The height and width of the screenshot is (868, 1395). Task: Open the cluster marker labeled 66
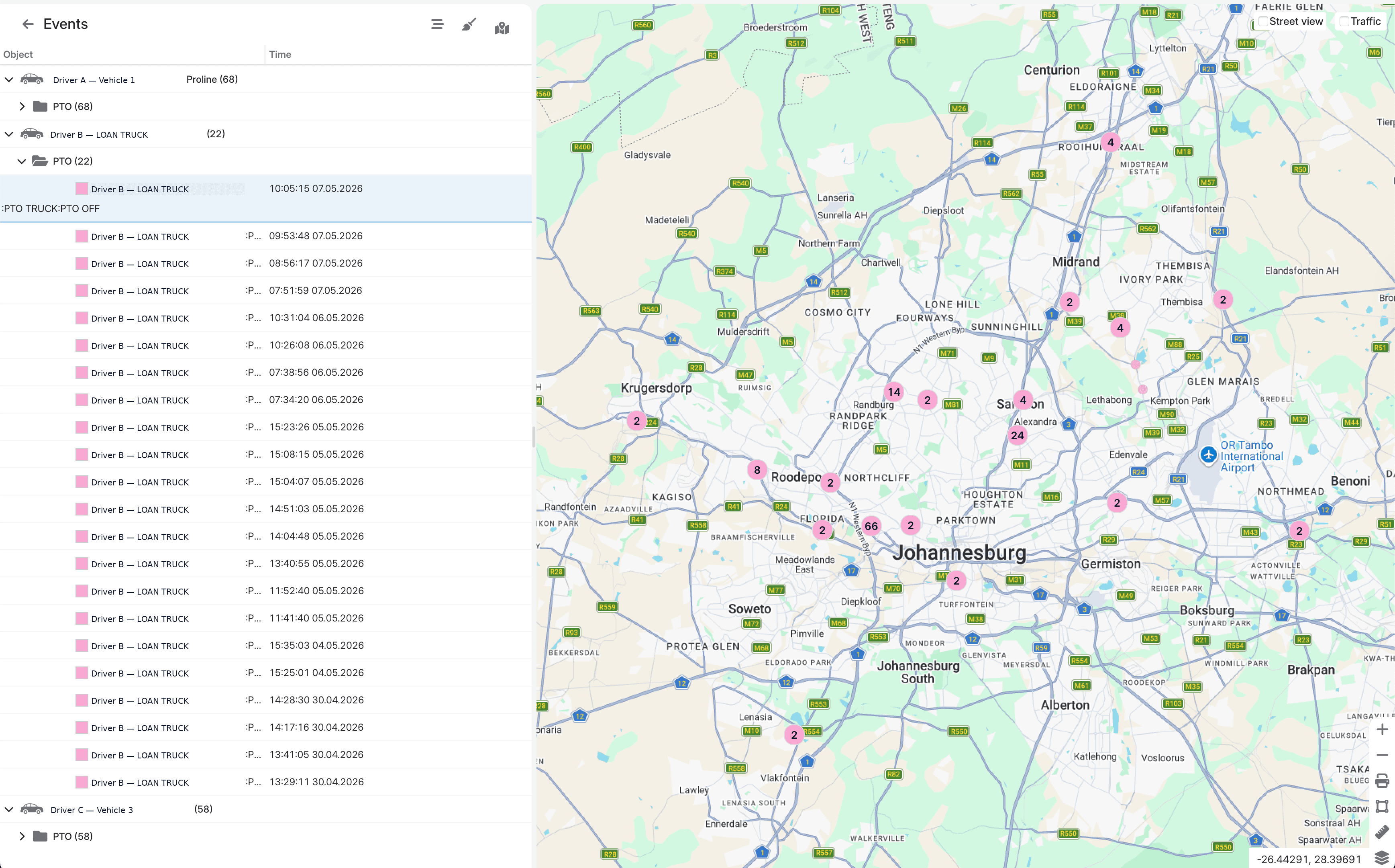[x=871, y=526]
